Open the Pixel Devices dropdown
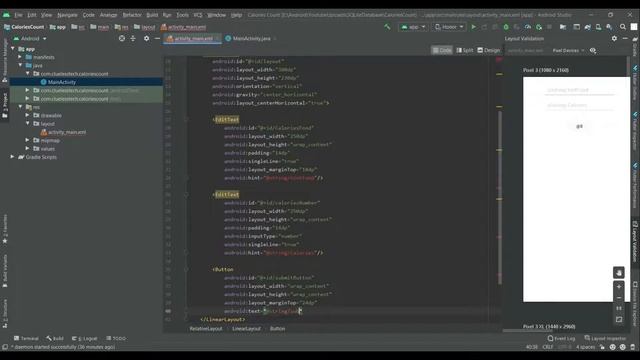Image resolution: width=640 pixels, height=360 pixels. coord(568,51)
